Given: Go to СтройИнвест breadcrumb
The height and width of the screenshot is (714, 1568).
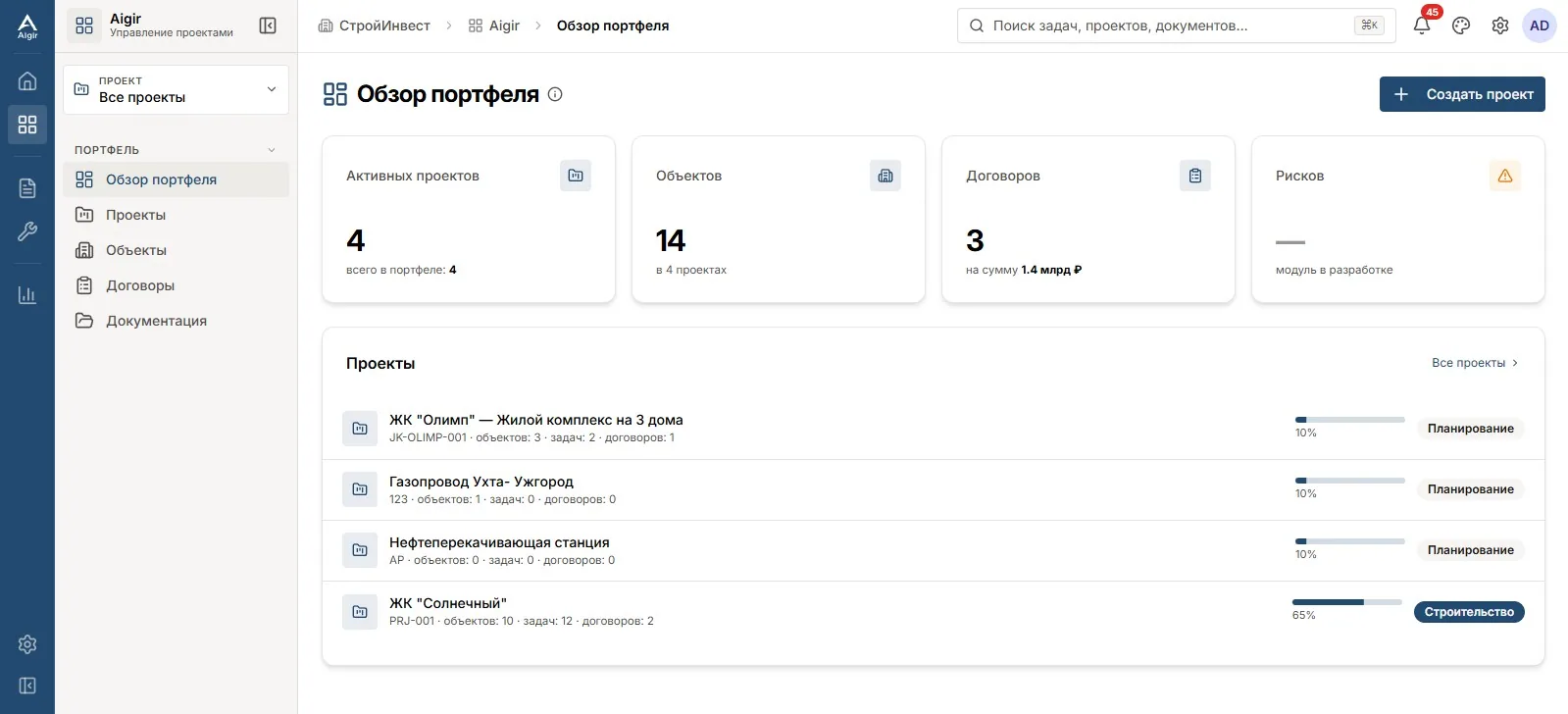Looking at the screenshot, I should 374,25.
